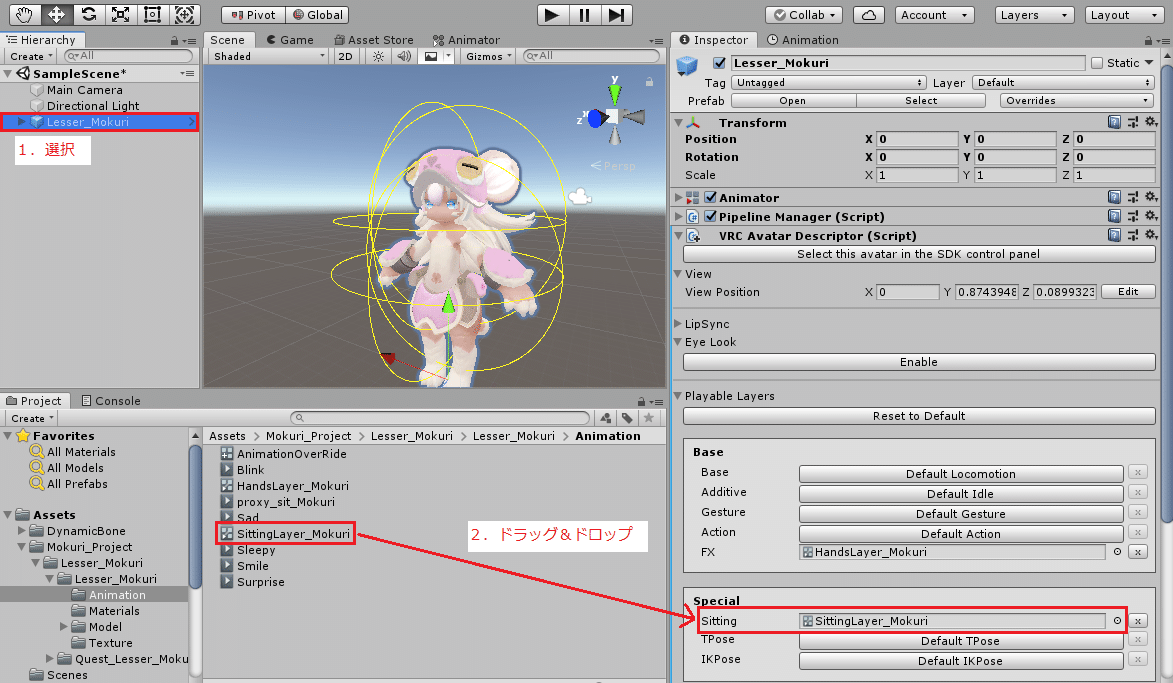The width and height of the screenshot is (1173, 683).
Task: Open VRC Avatar Descriptor settings gear
Action: coord(1151,235)
